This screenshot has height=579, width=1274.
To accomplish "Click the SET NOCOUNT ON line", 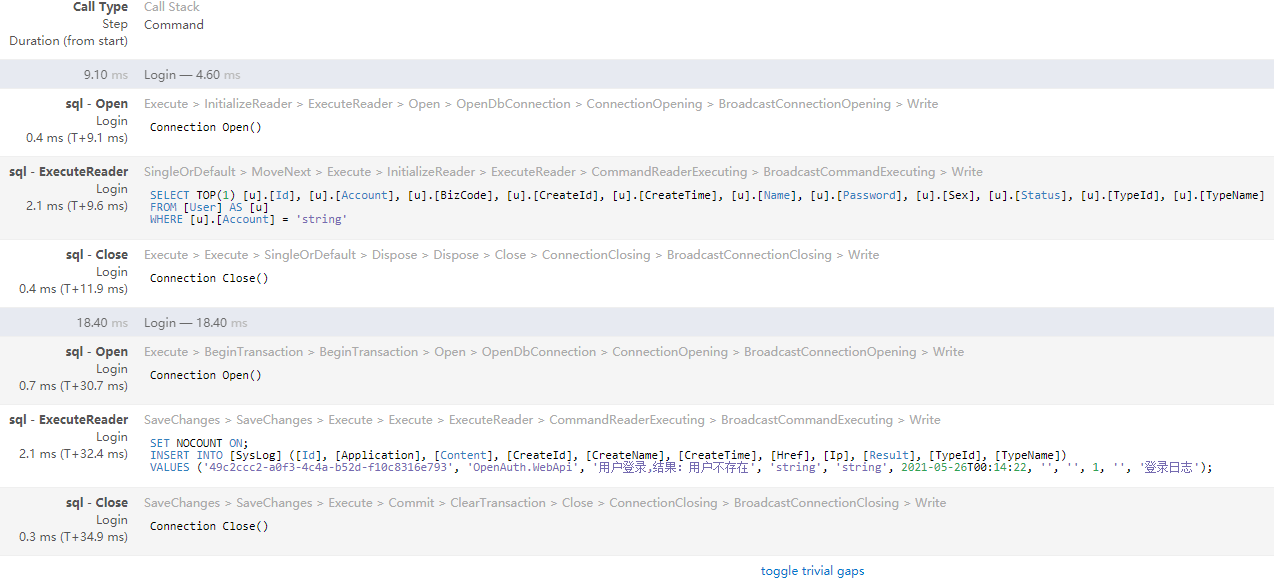I will point(198,443).
